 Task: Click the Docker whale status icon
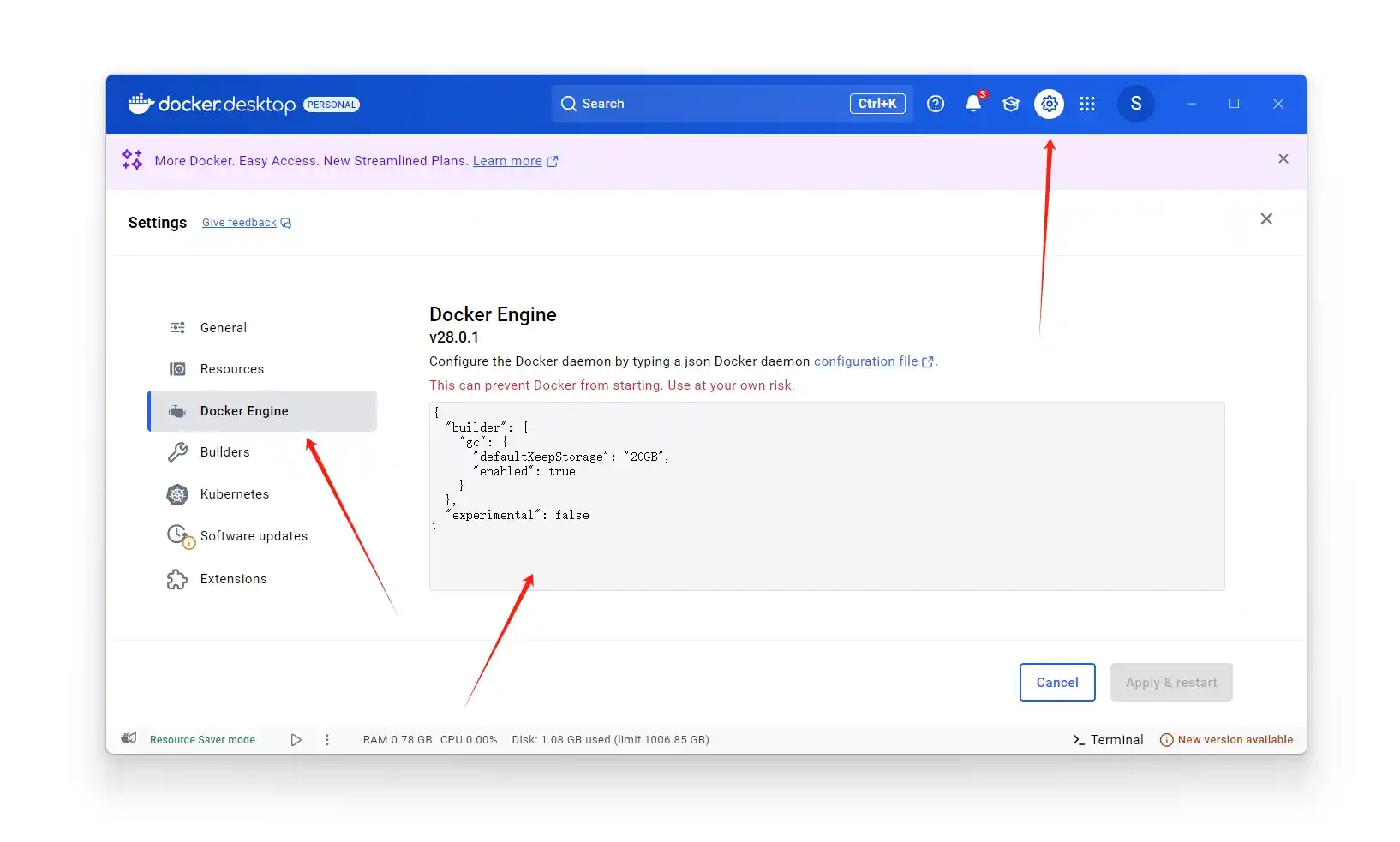129,738
